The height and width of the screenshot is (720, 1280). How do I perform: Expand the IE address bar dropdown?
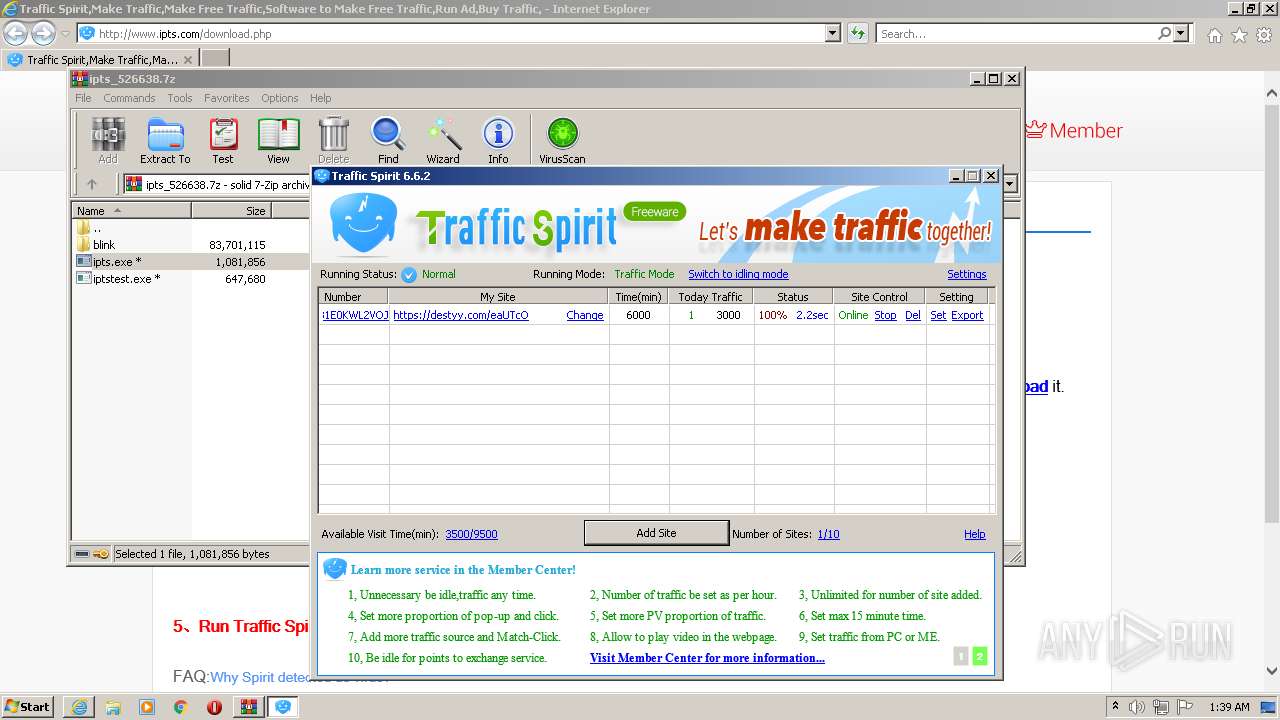click(833, 34)
